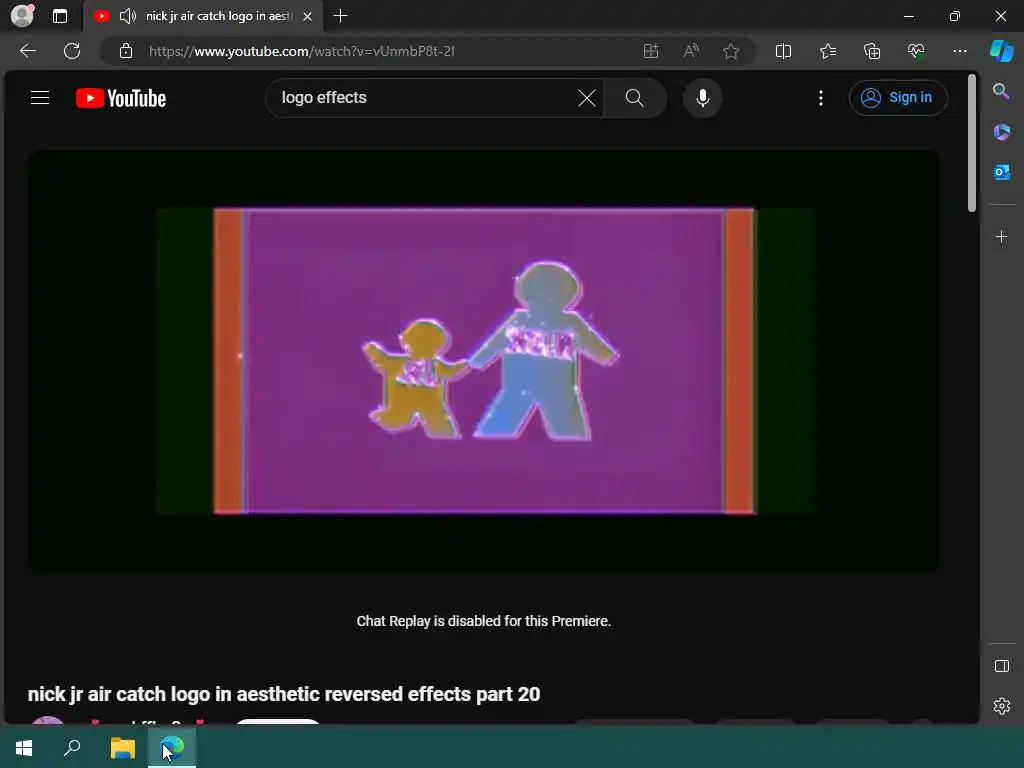1024x768 pixels.
Task: Open Outlook in the sidebar
Action: pyautogui.click(x=1001, y=172)
